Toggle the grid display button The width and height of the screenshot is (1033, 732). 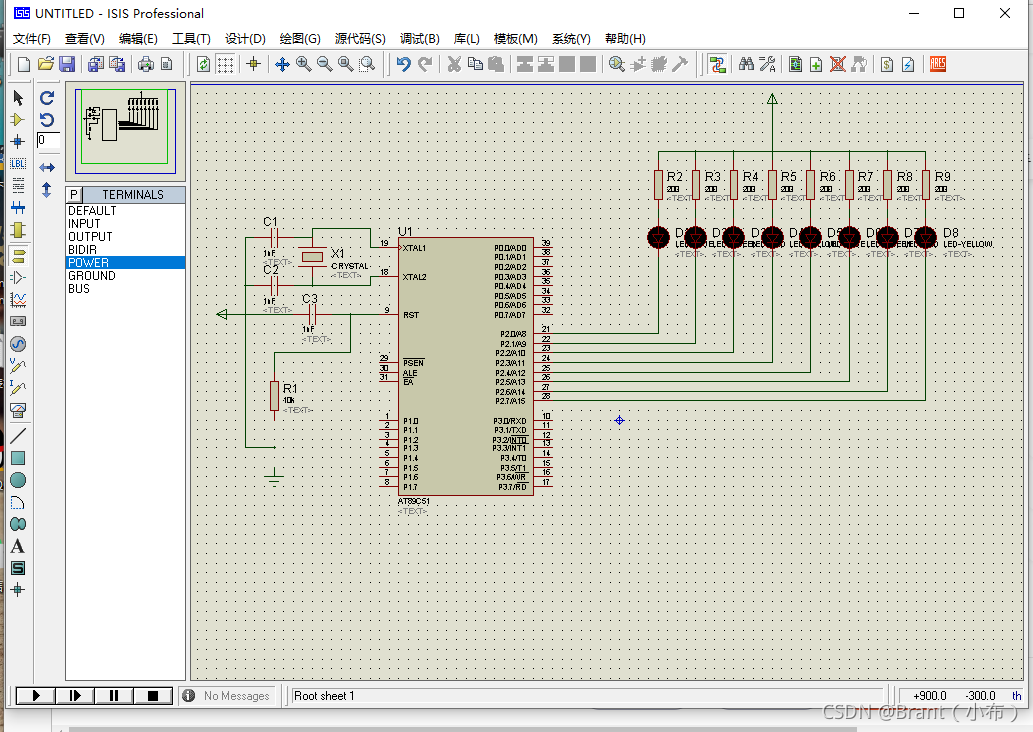pyautogui.click(x=226, y=64)
